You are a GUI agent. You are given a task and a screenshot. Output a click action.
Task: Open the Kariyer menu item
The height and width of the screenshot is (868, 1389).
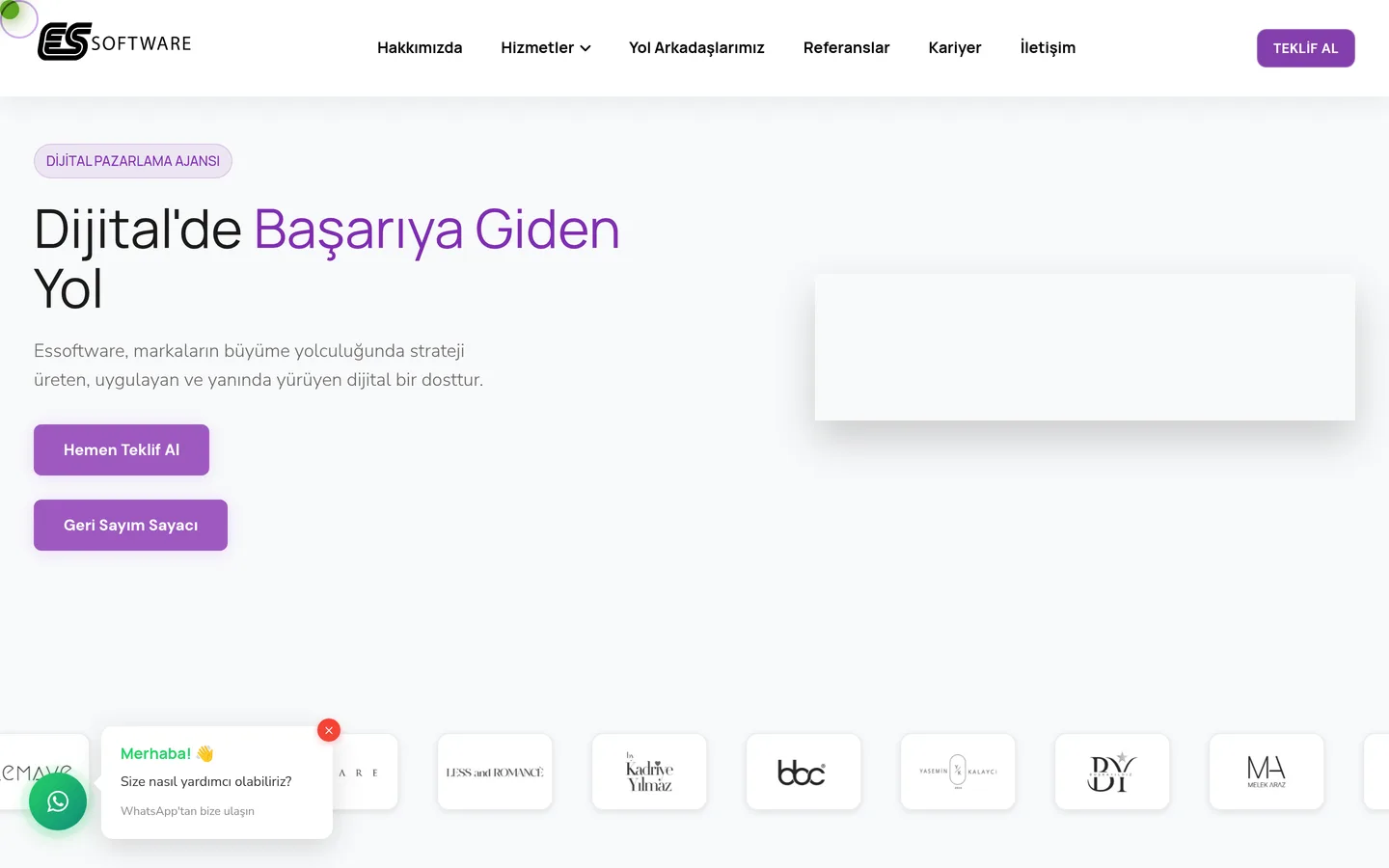955,47
